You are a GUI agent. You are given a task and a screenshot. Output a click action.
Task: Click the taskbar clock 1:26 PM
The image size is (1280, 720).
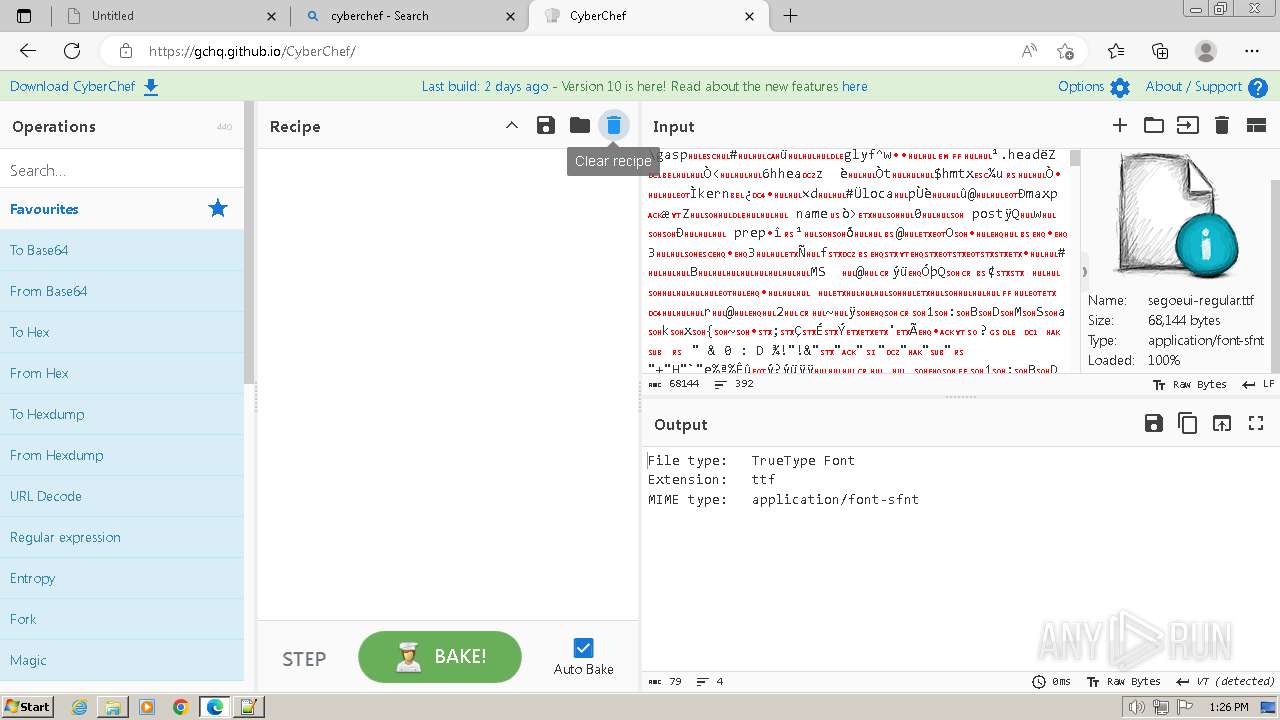coord(1227,707)
